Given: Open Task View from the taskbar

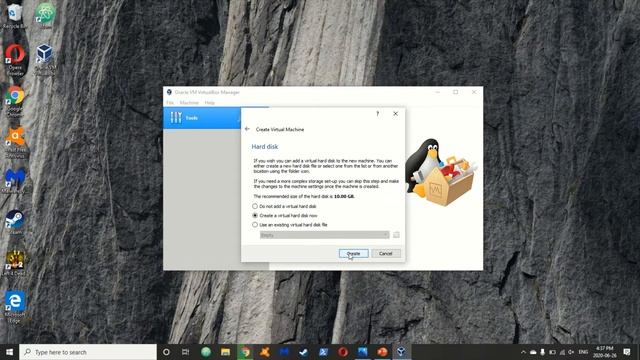Looking at the screenshot, I should pyautogui.click(x=185, y=352).
